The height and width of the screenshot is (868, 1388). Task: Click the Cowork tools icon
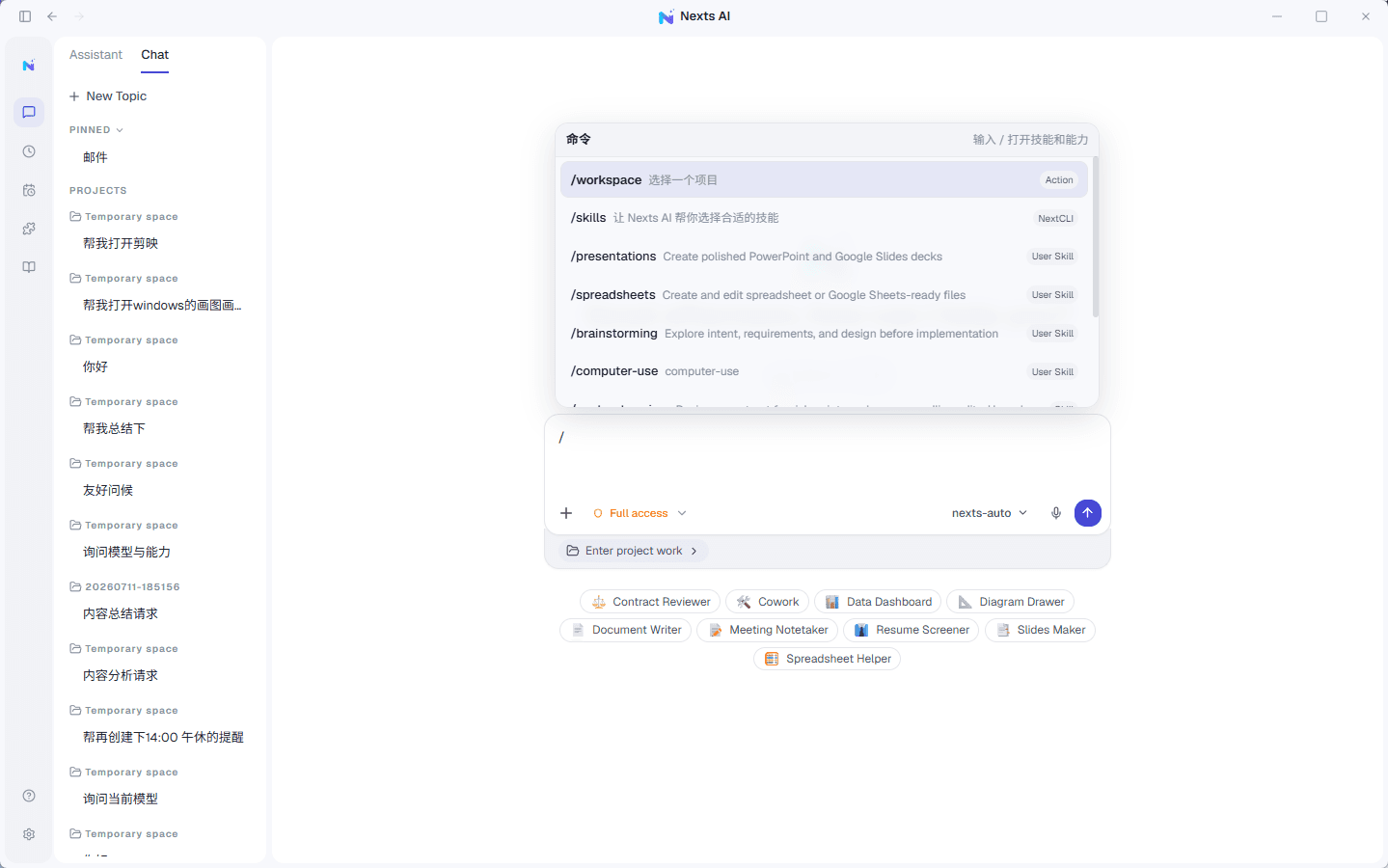pos(744,602)
